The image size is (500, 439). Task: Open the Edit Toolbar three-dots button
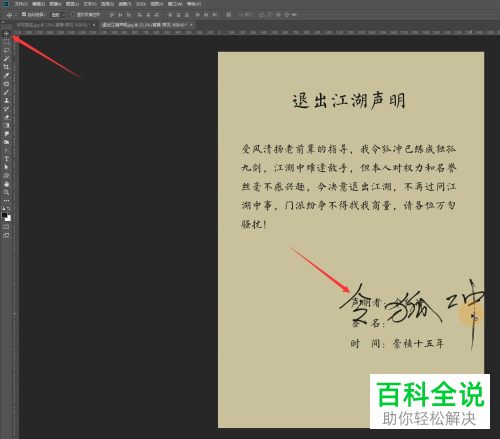click(6, 201)
